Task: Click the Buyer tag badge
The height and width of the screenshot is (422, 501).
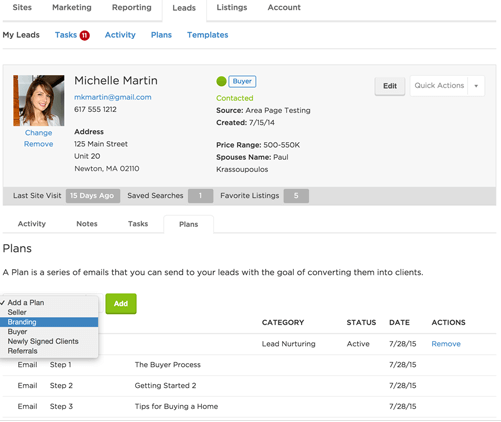Action: 242,81
